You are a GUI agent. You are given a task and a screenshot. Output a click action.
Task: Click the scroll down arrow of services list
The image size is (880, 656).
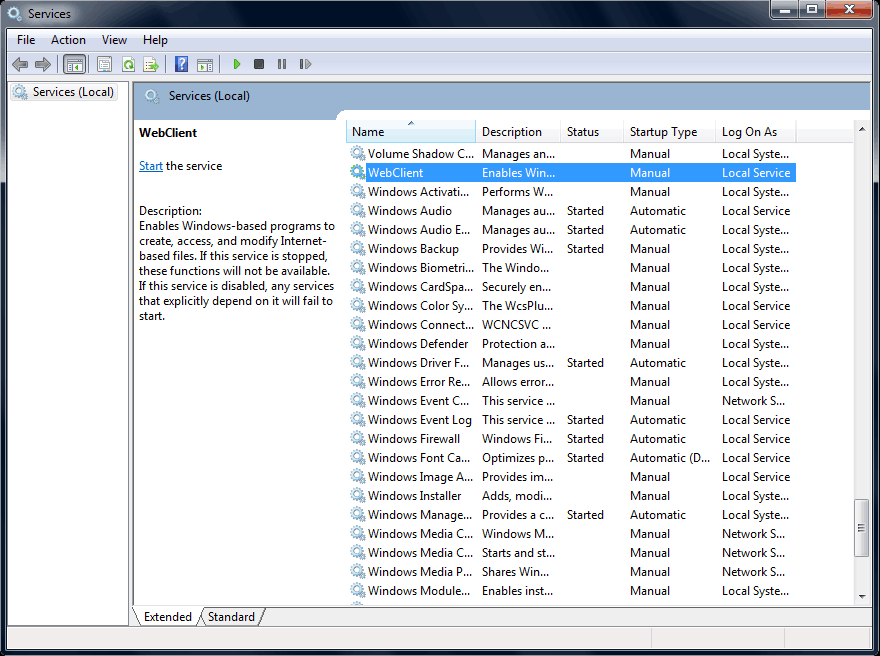tap(862, 596)
